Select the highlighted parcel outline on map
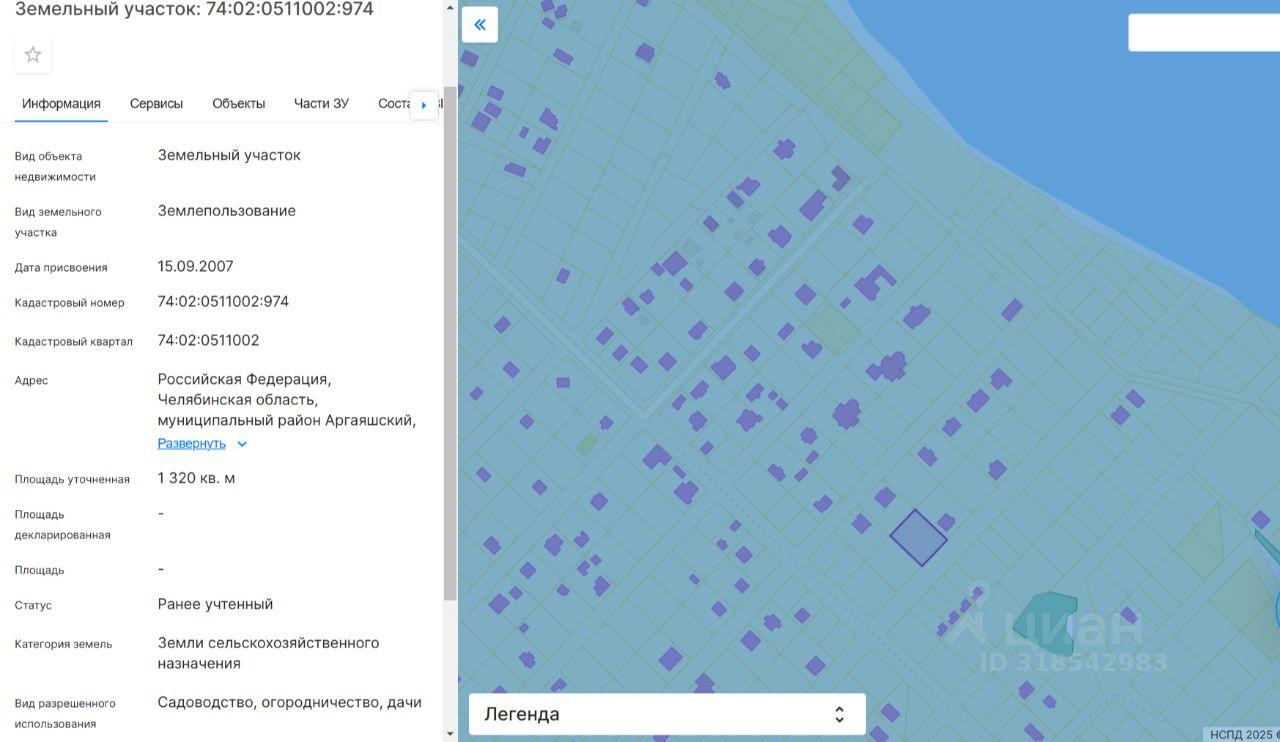 point(919,538)
